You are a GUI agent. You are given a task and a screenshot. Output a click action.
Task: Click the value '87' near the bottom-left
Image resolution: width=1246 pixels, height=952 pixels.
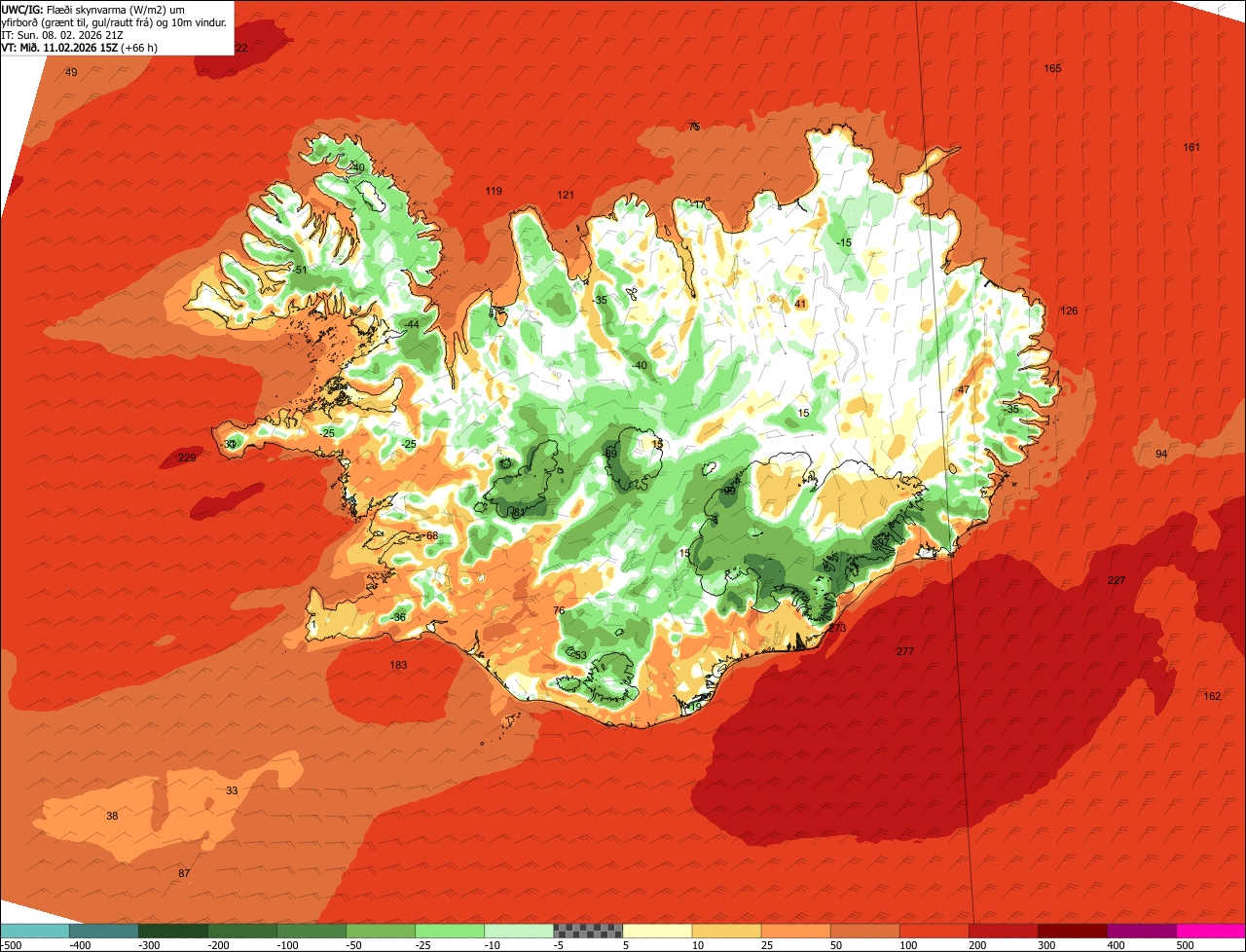click(184, 873)
